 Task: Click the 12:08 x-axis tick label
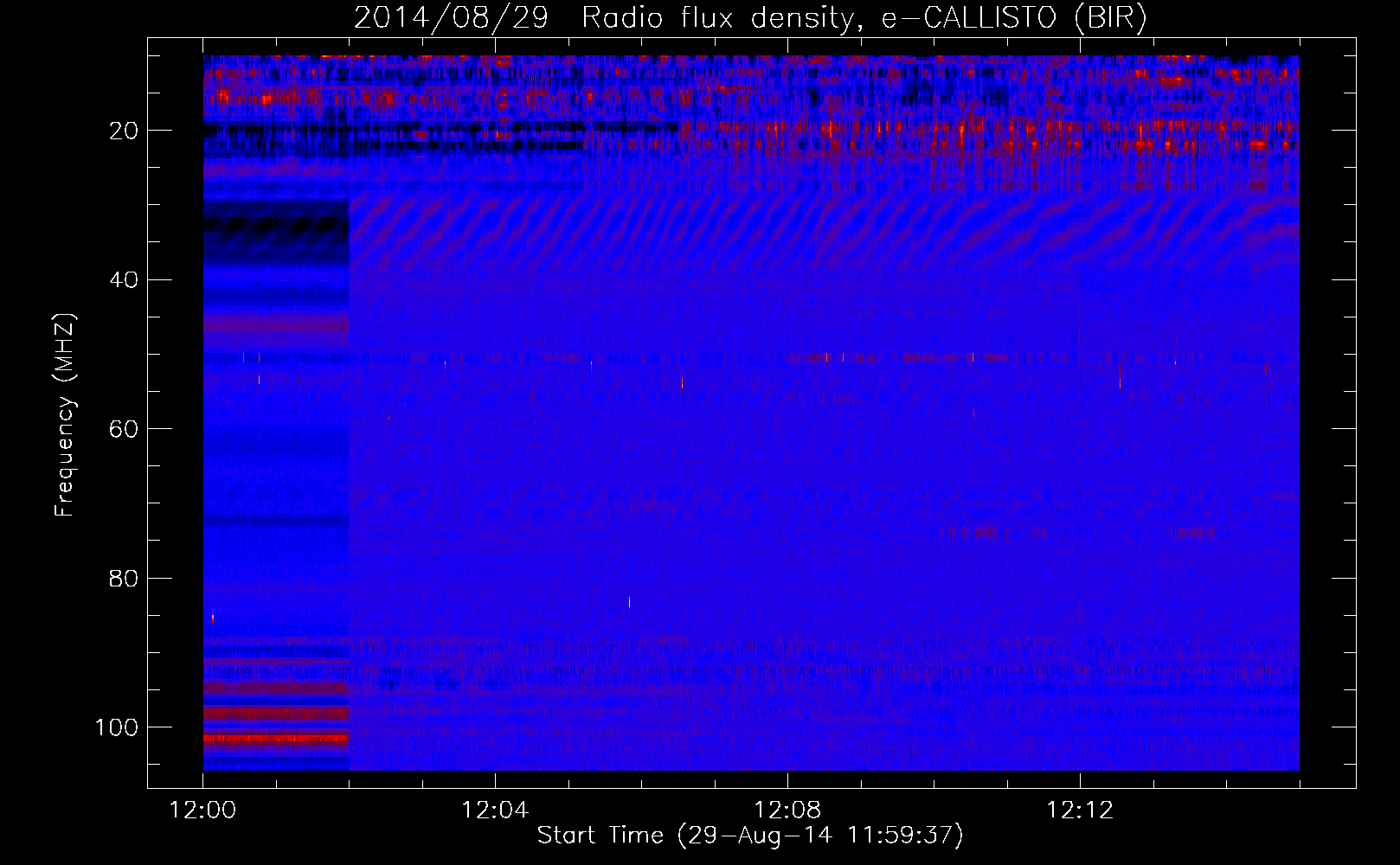787,811
